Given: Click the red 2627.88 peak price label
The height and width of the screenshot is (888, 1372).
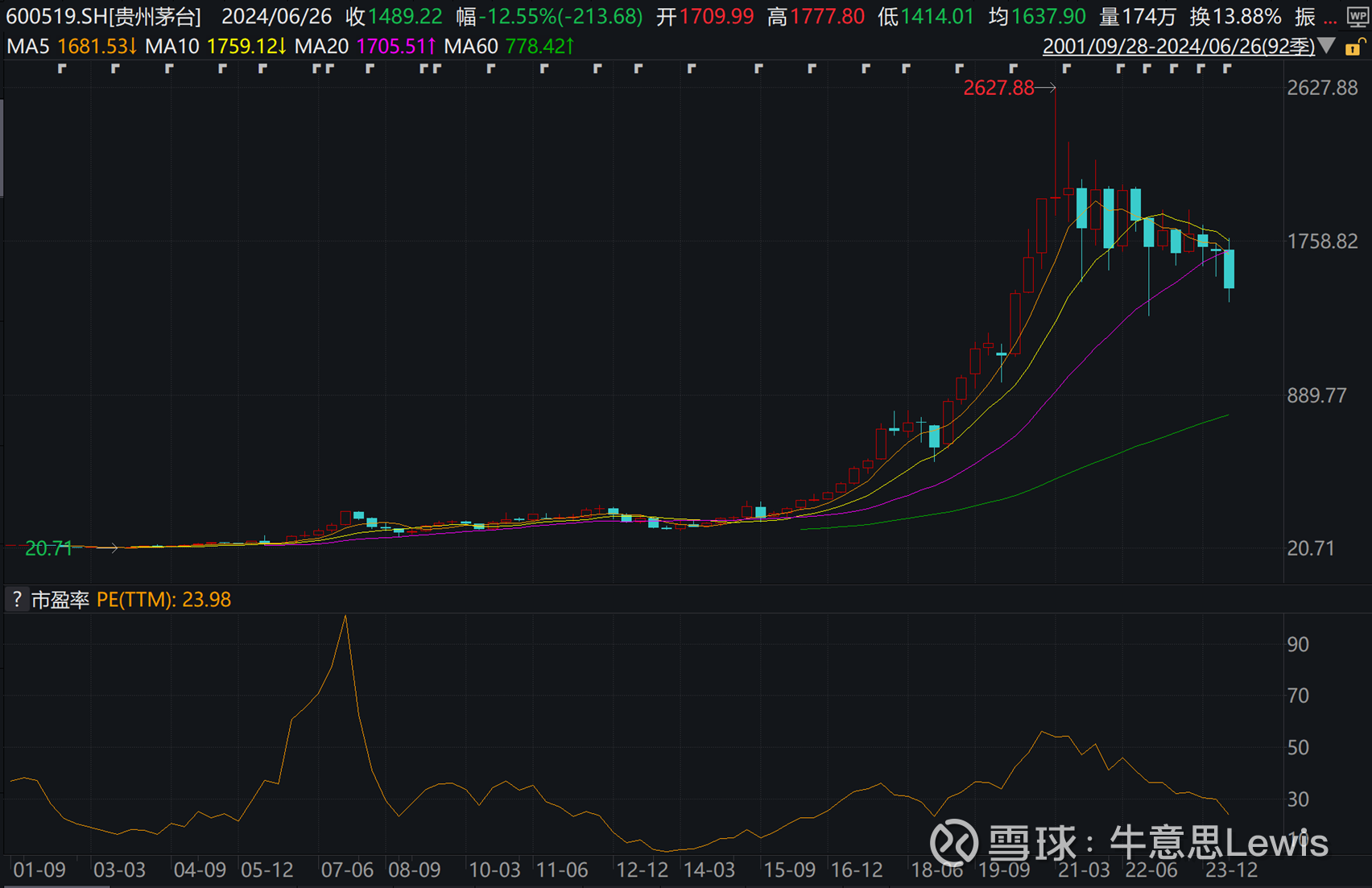Looking at the screenshot, I should point(998,88).
